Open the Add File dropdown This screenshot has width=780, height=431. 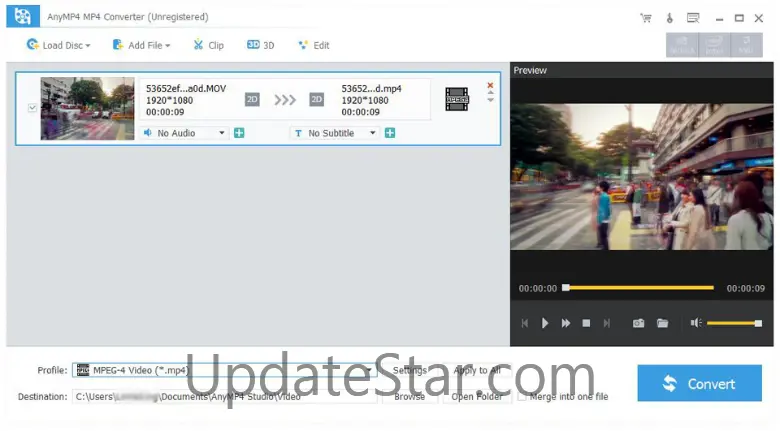tap(141, 45)
